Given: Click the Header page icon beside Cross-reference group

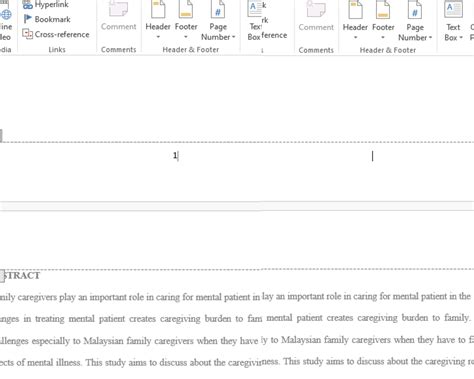Looking at the screenshot, I should (x=158, y=9).
